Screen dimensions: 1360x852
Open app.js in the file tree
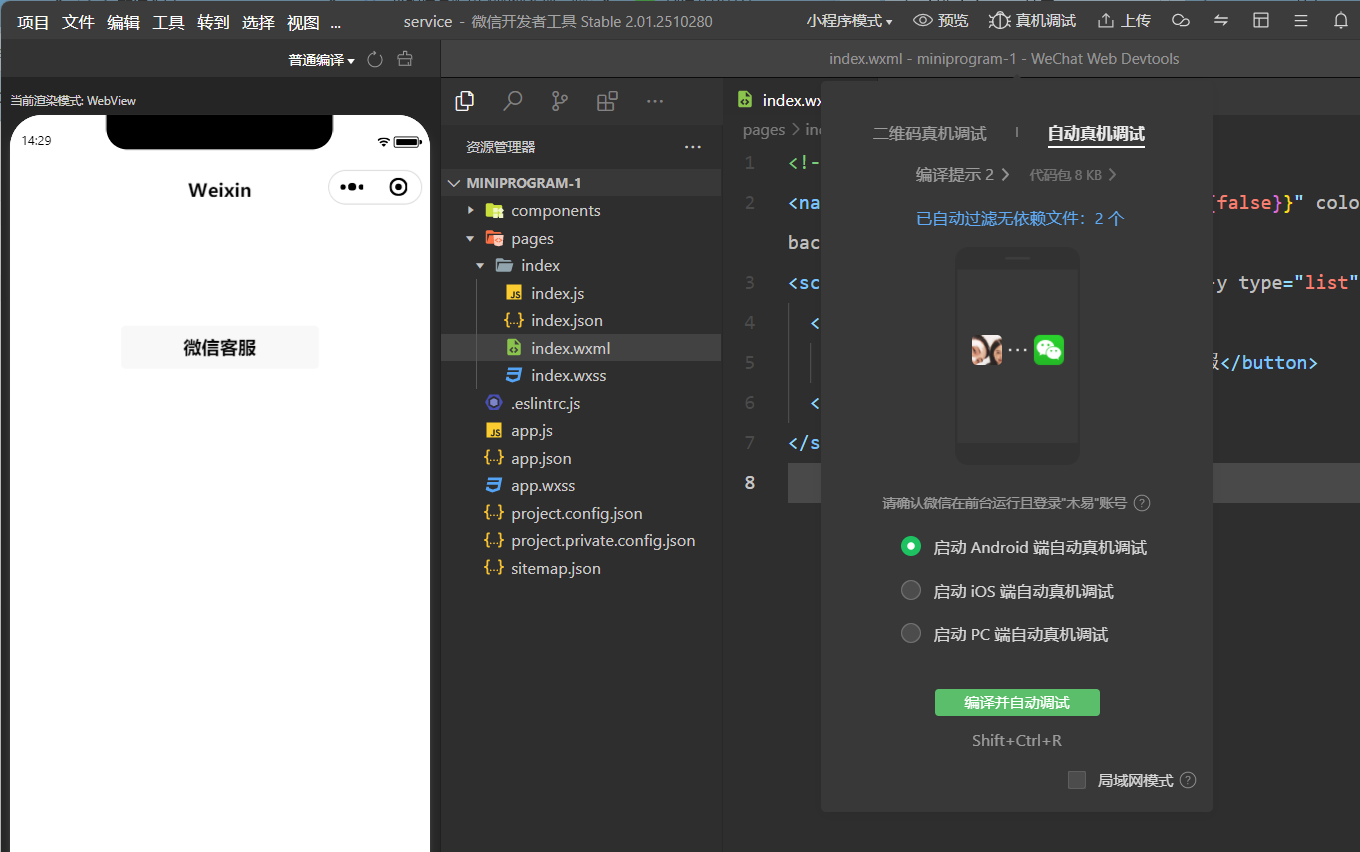tap(531, 430)
